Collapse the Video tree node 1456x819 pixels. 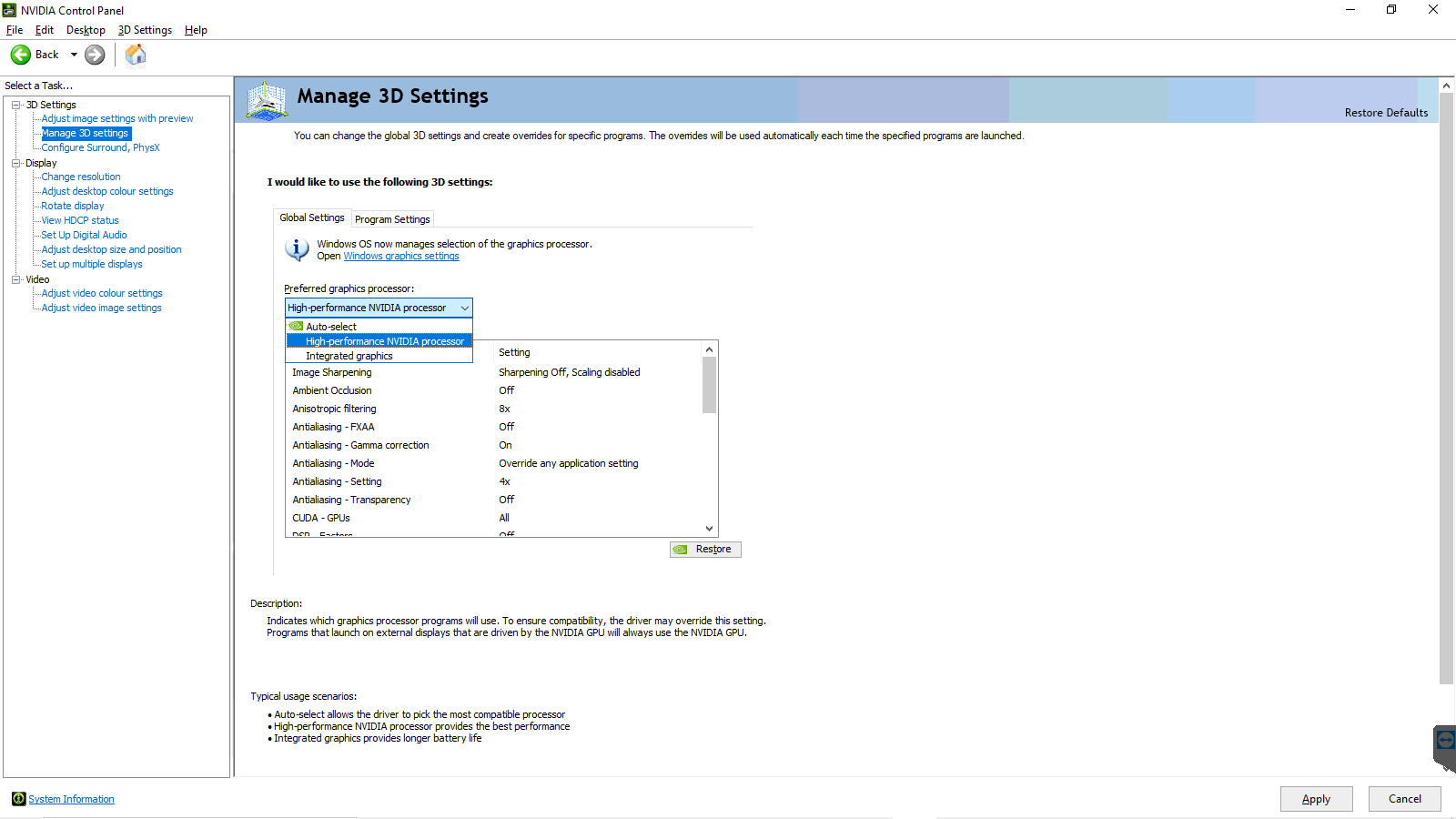[16, 279]
